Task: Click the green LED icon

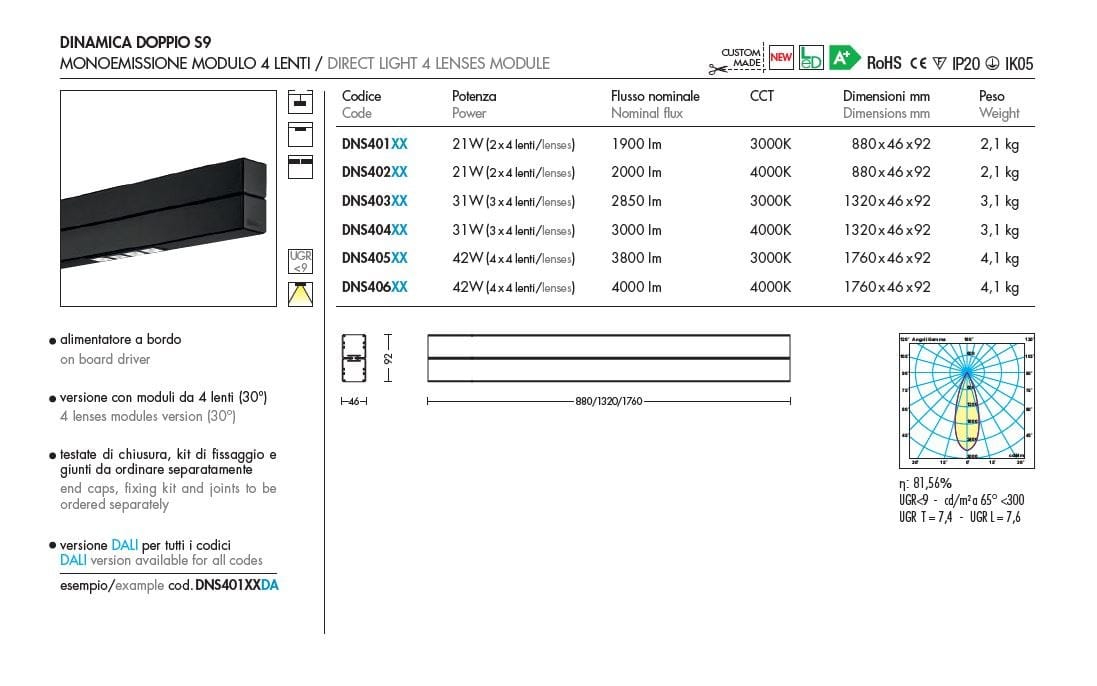Action: [811, 58]
